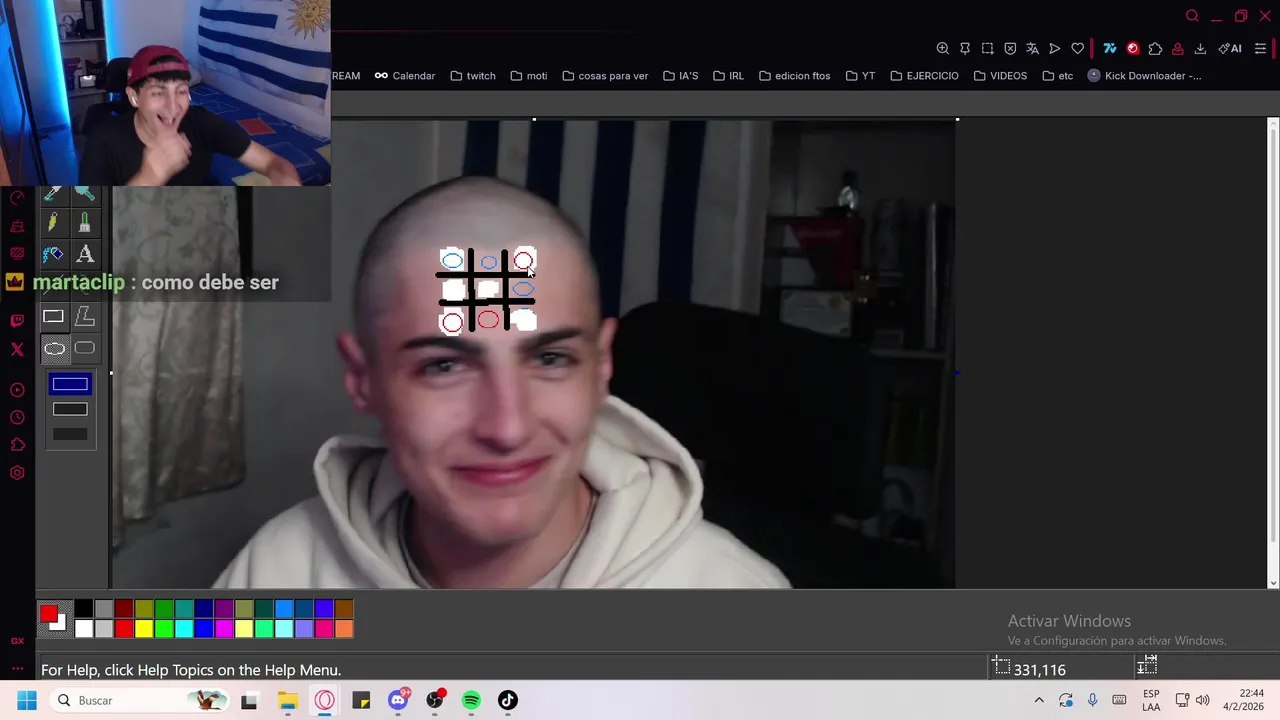This screenshot has height=720, width=1280.
Task: Open the twitch bookmarks folder
Action: click(473, 76)
